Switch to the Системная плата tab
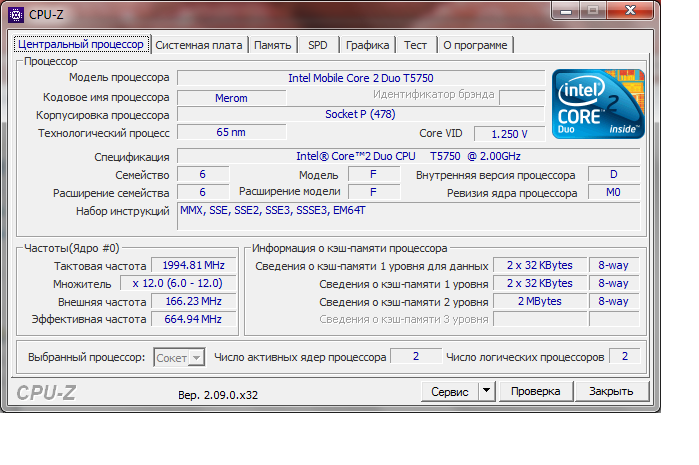This screenshot has height=465, width=699. pyautogui.click(x=199, y=45)
